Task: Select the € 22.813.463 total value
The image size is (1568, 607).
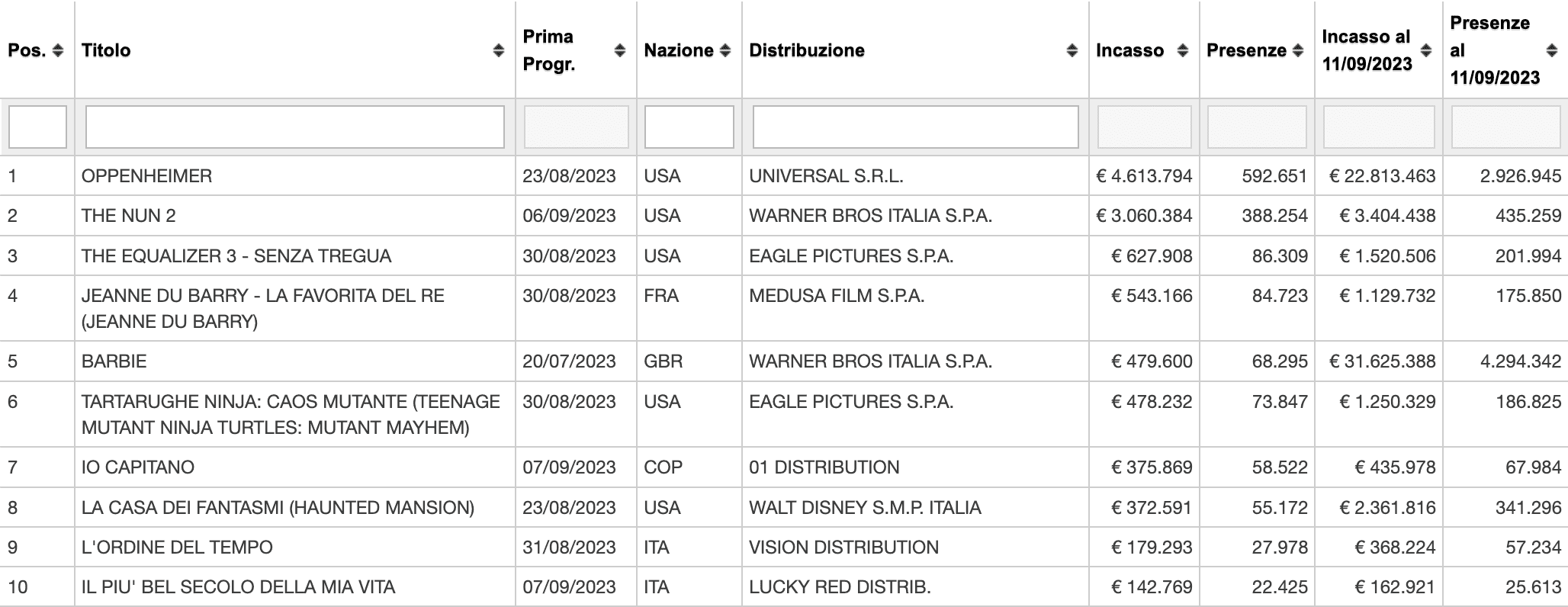Action: click(1383, 176)
